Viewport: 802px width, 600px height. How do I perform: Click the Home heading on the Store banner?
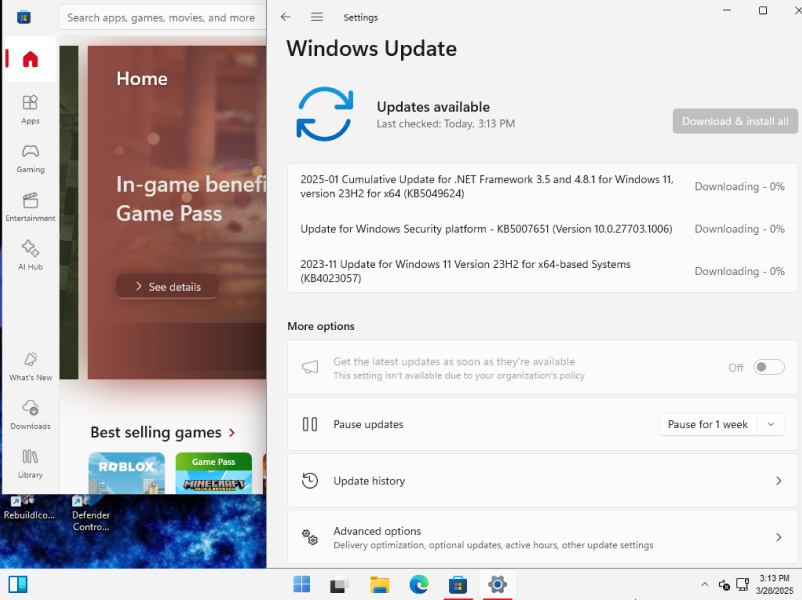click(142, 79)
